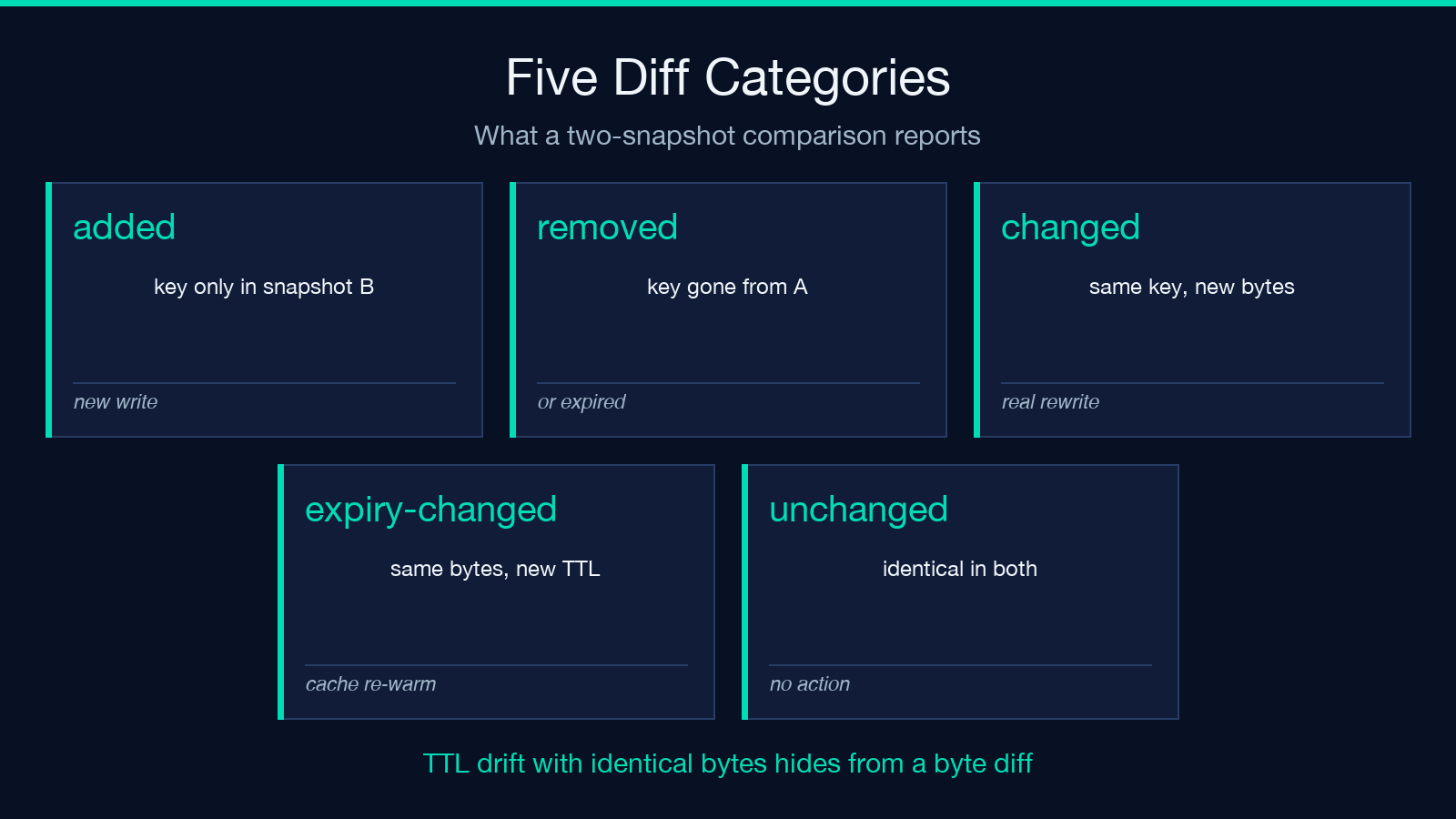Viewport: 1456px width, 819px height.
Task: Select the text 'key only in snapshot B'
Action: 264,287
